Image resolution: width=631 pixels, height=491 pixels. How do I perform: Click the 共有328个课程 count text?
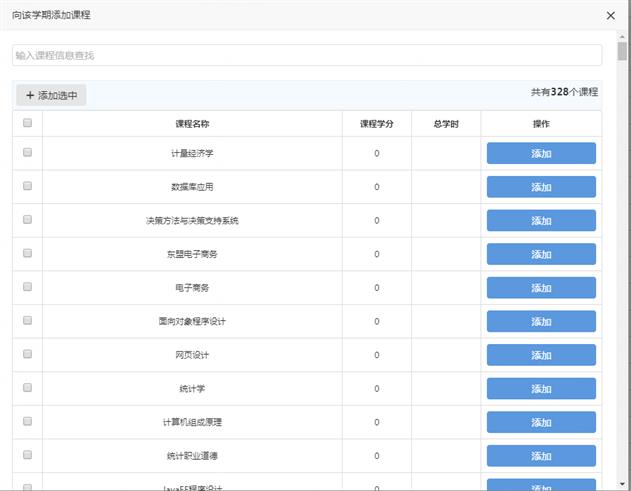(564, 92)
